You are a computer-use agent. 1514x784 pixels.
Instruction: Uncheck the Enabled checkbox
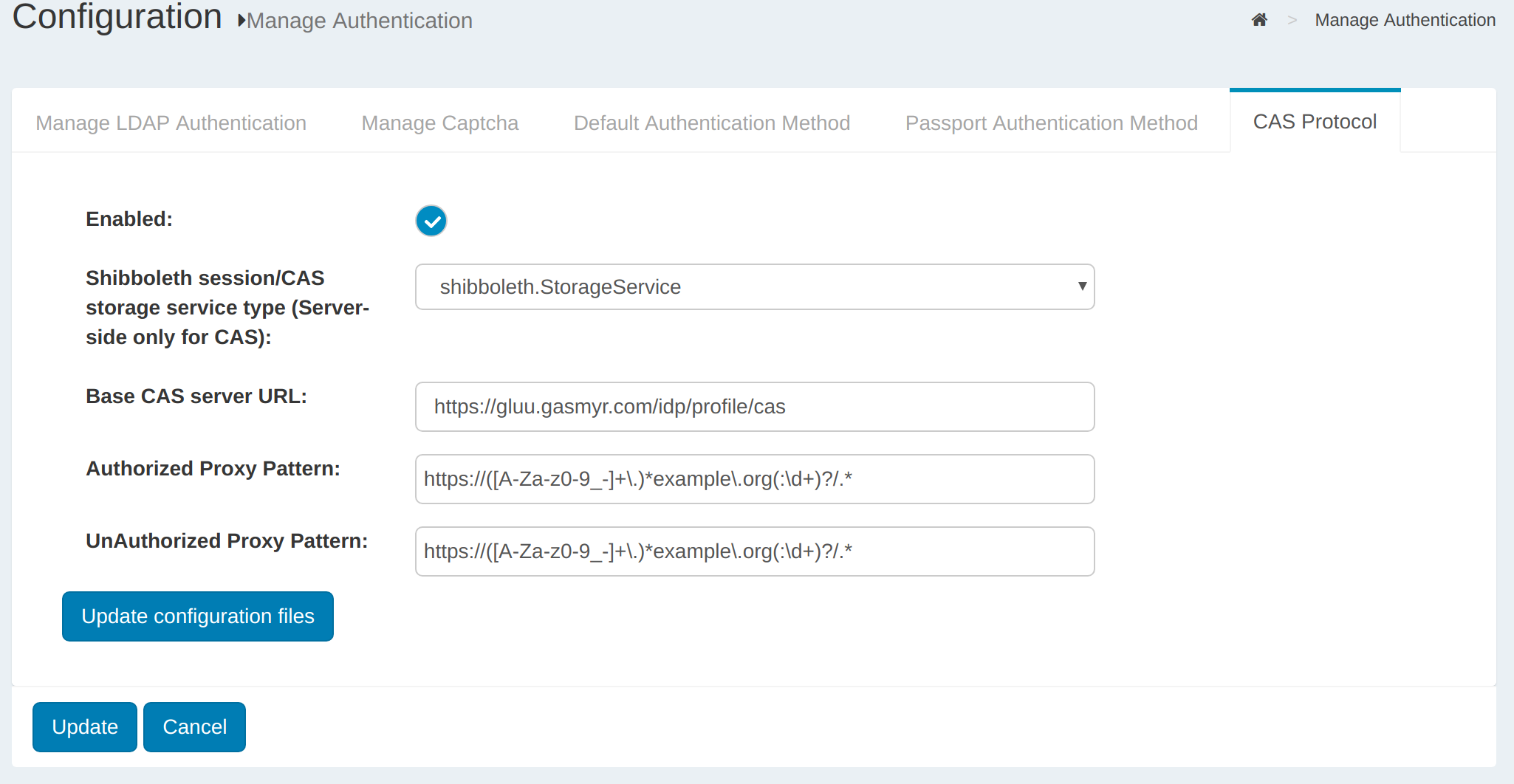pyautogui.click(x=431, y=221)
